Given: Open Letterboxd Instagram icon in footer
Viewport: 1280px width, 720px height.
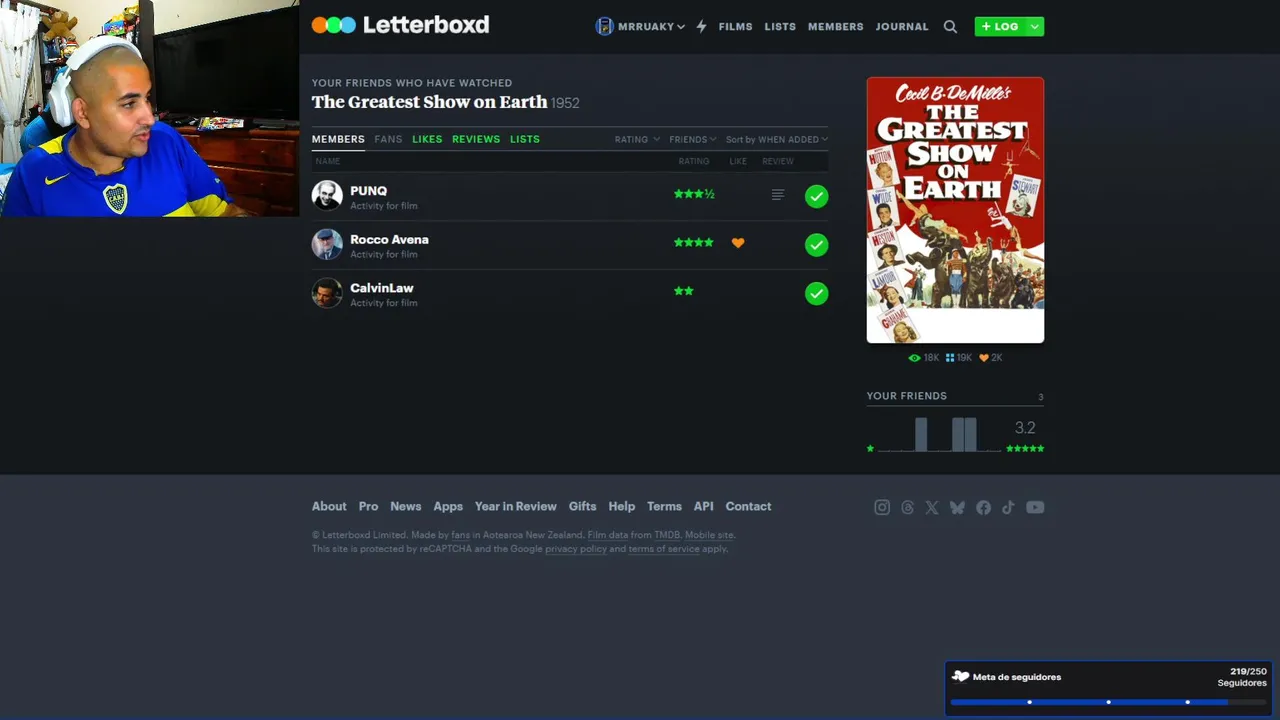Looking at the screenshot, I should click(882, 507).
